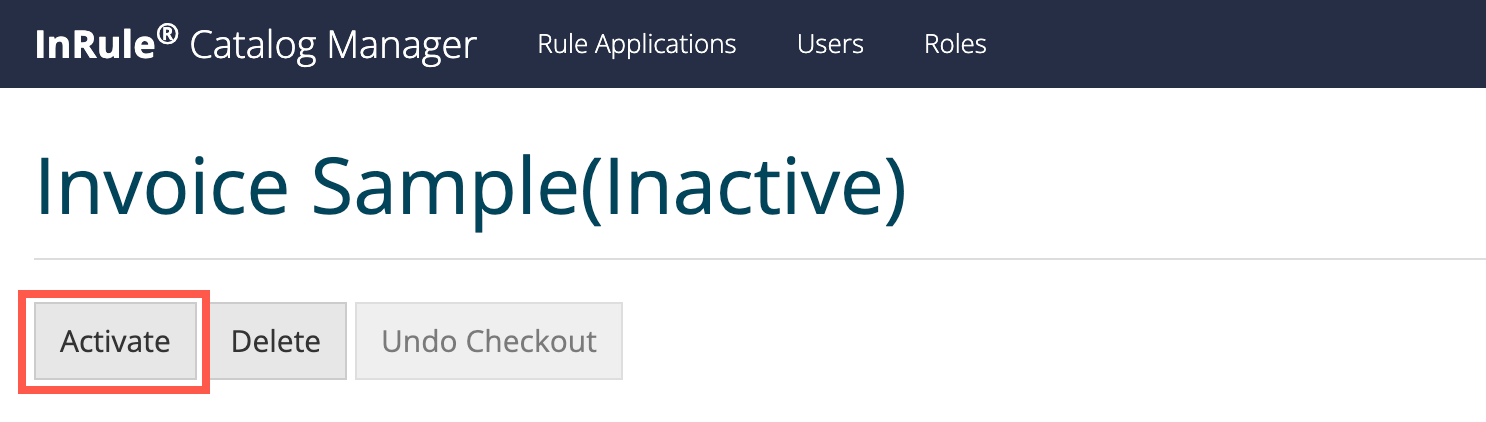Return home via the InRule brand text
Screen dimensions: 1486x422
105,45
